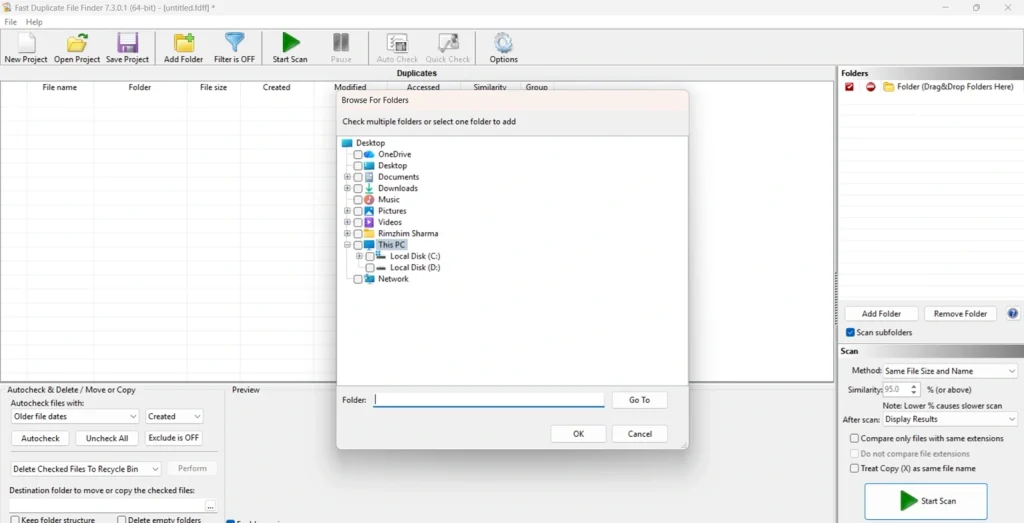Screen dimensions: 1024x523
Task: Enable Compare only files with same extensions
Action: point(854,439)
